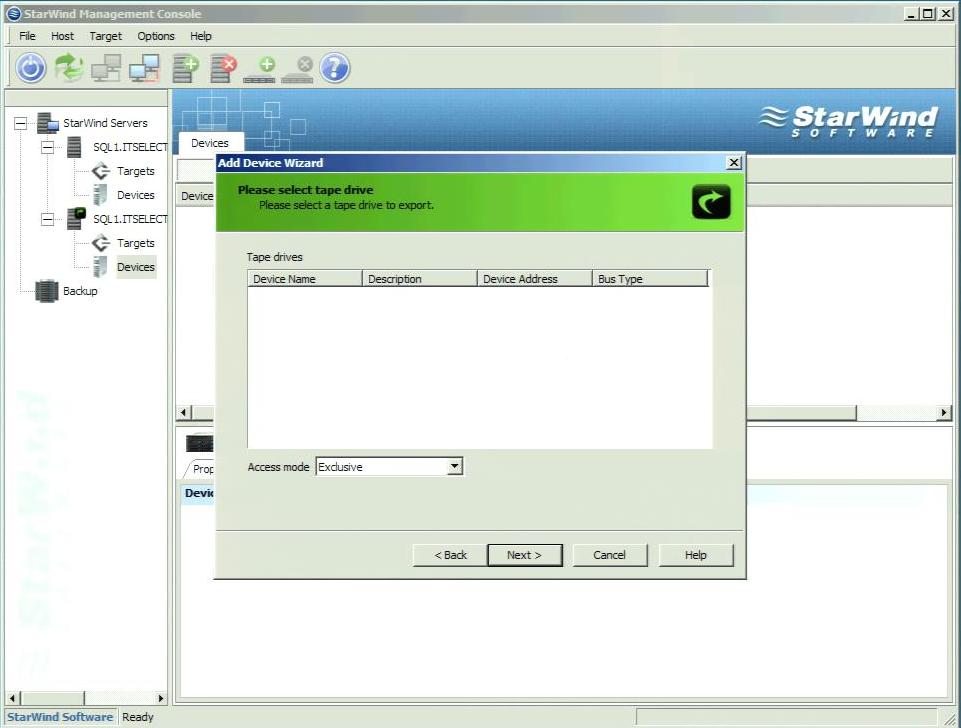Screen dimensions: 961x728
Task: Click the wizard's green arrow icon
Action: pyautogui.click(x=711, y=202)
